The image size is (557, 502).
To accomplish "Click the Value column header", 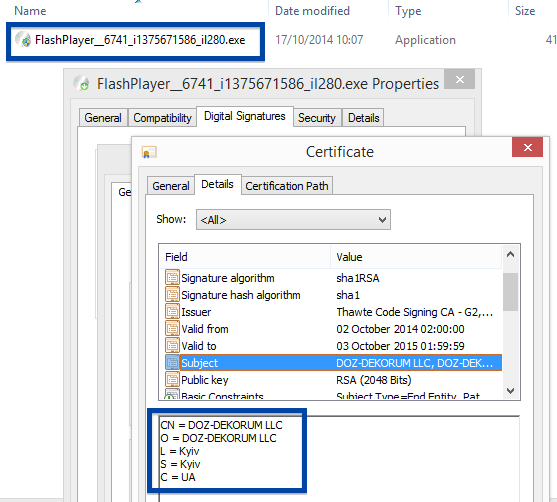I will 416,257.
